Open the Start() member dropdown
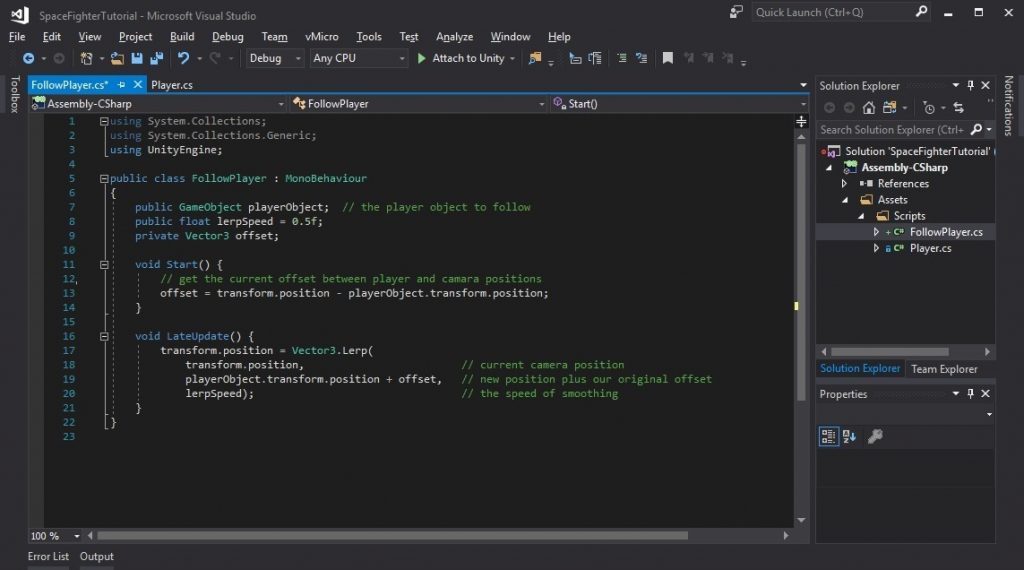The image size is (1024, 570). (x=679, y=104)
